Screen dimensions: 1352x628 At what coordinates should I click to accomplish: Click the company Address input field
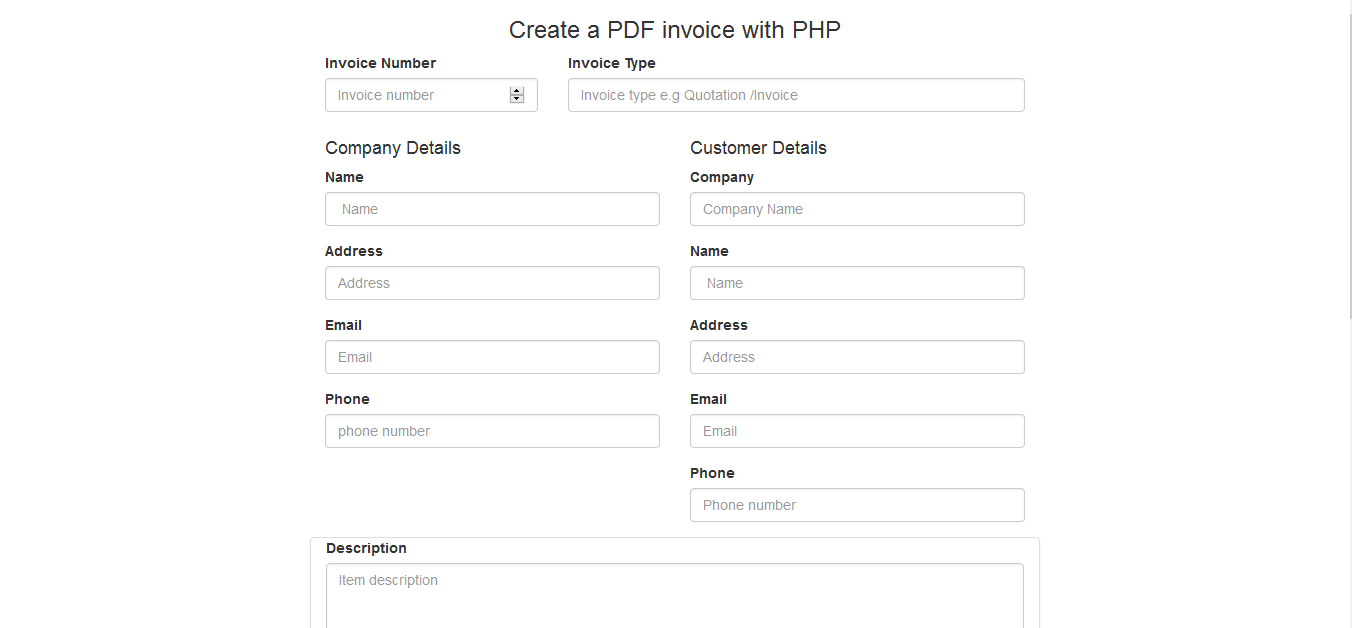[491, 282]
